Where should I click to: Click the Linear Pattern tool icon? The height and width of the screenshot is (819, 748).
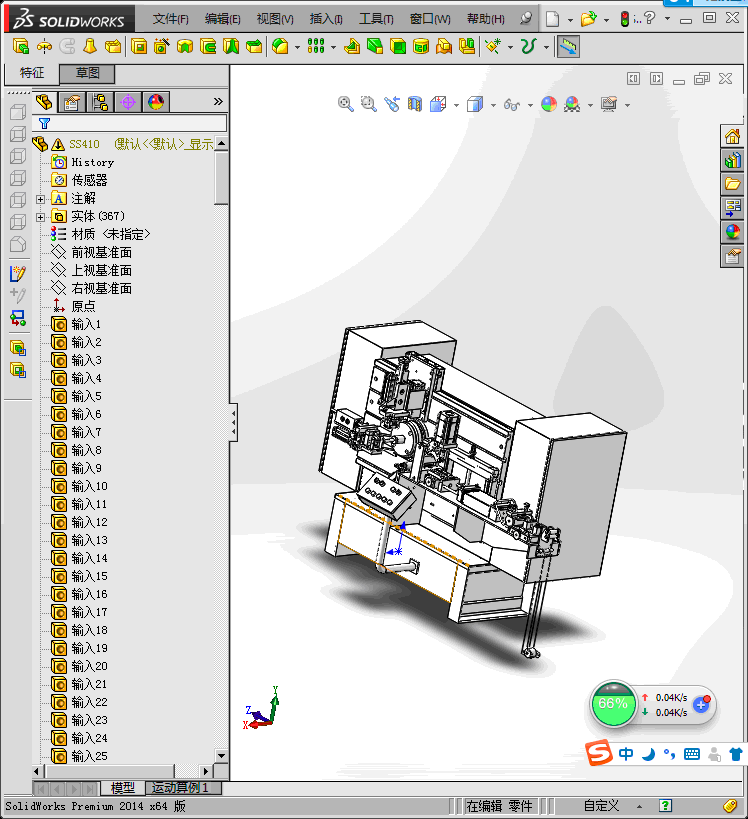(316, 46)
